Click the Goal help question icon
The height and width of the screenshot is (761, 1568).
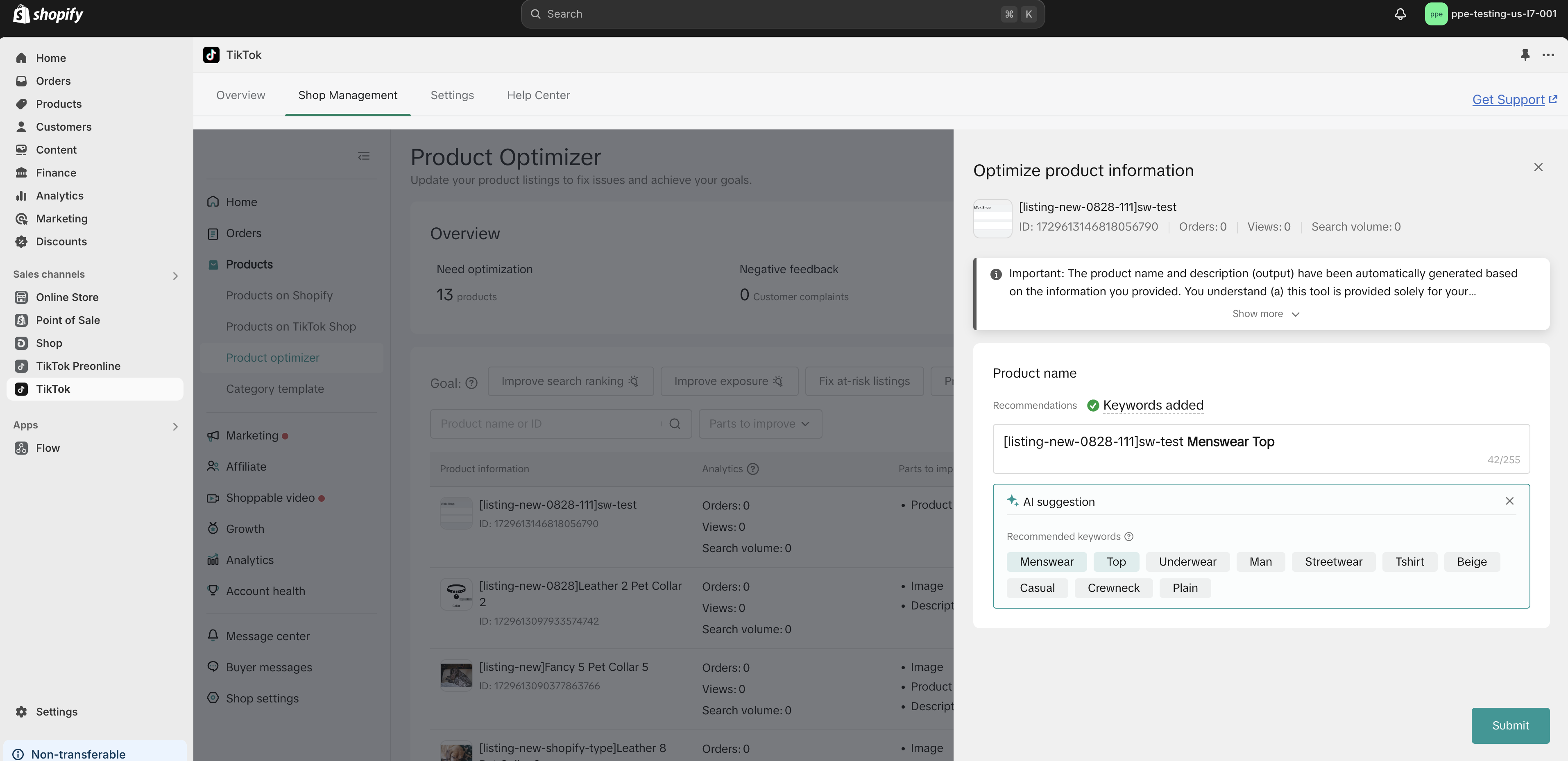pos(471,383)
